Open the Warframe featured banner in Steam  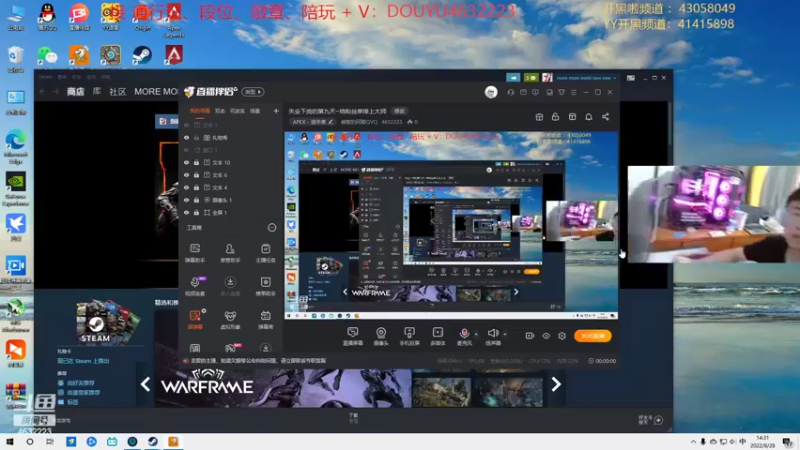283,388
